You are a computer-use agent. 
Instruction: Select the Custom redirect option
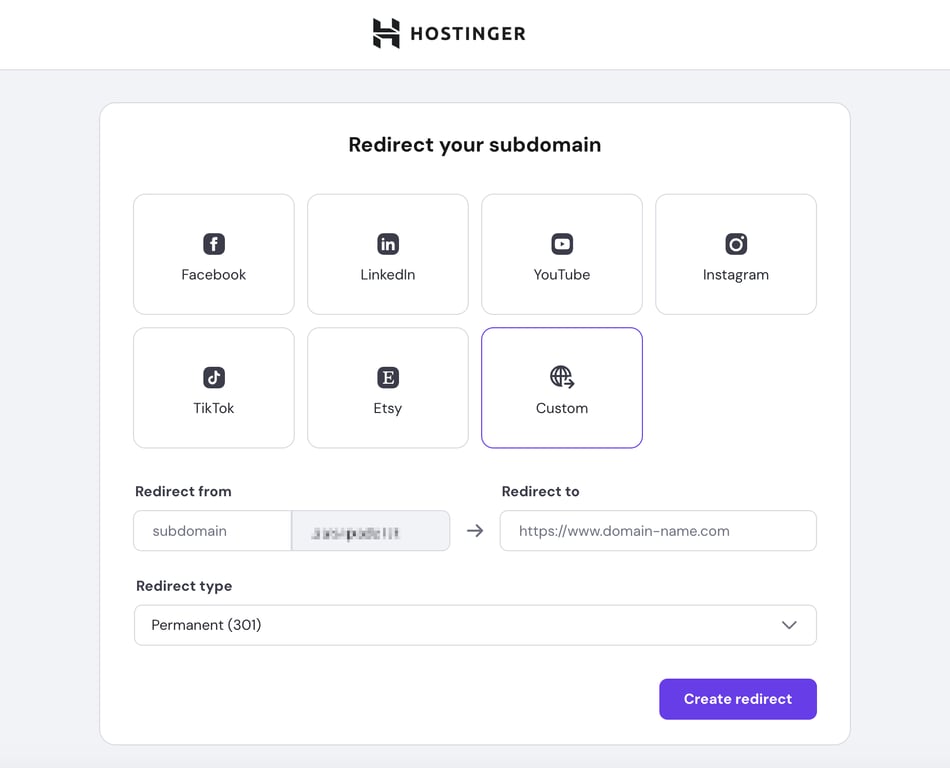coord(561,388)
